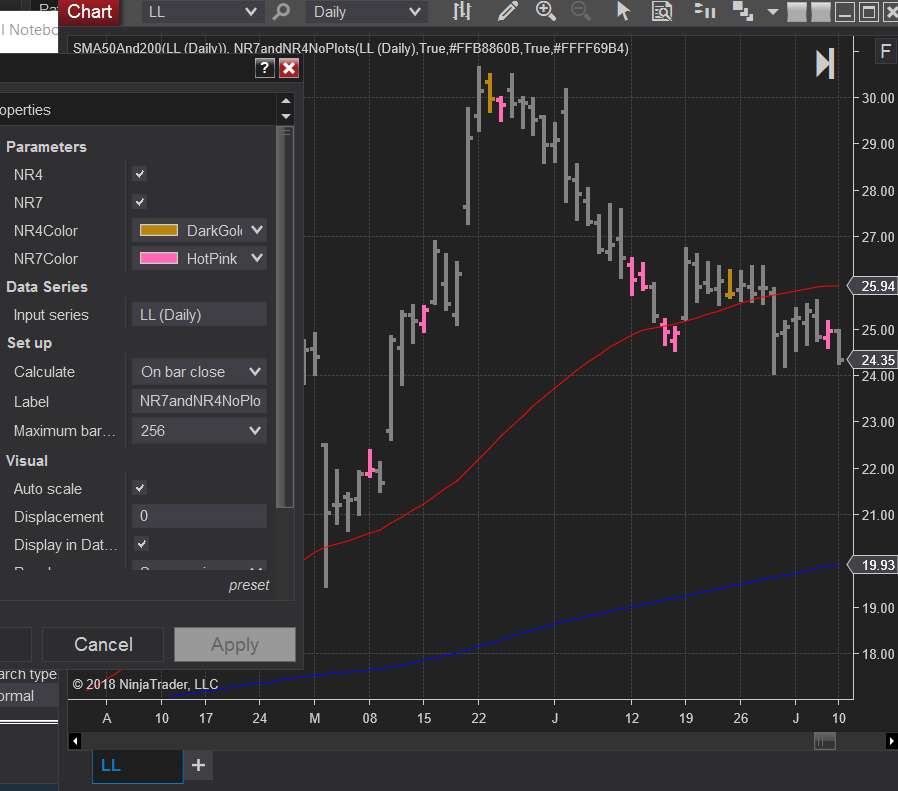Click the up arrow beside Properties header
The width and height of the screenshot is (898, 791).
coord(286,101)
